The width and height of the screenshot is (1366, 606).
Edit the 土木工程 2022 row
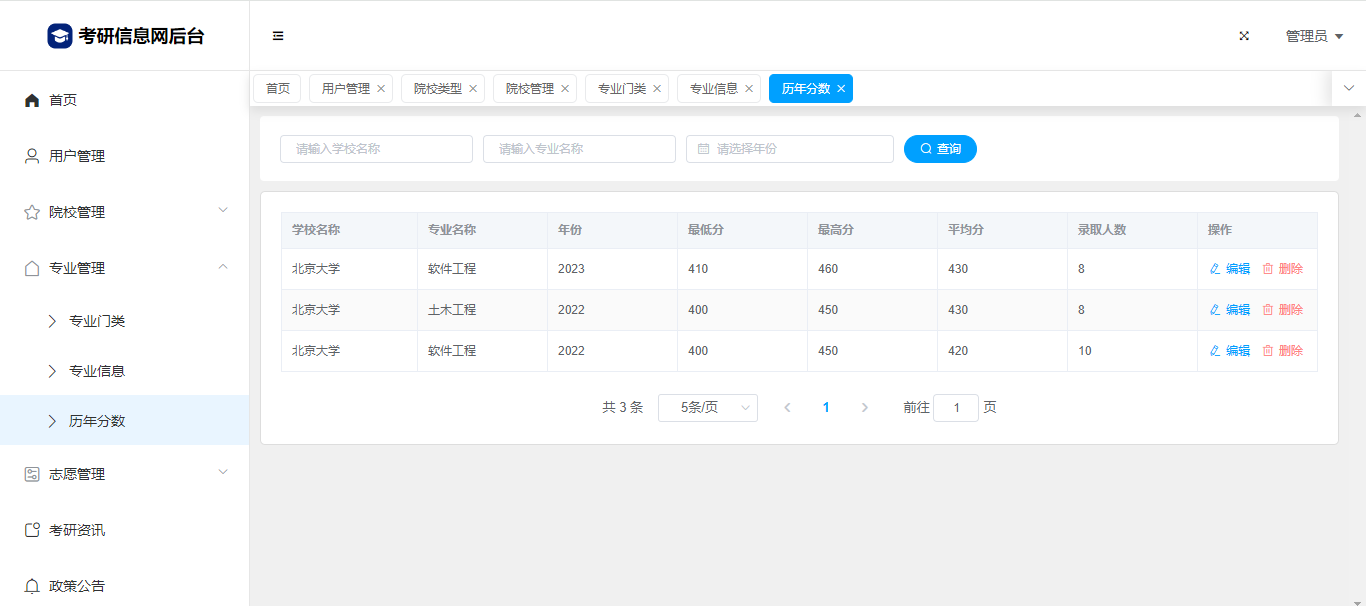tap(1230, 310)
